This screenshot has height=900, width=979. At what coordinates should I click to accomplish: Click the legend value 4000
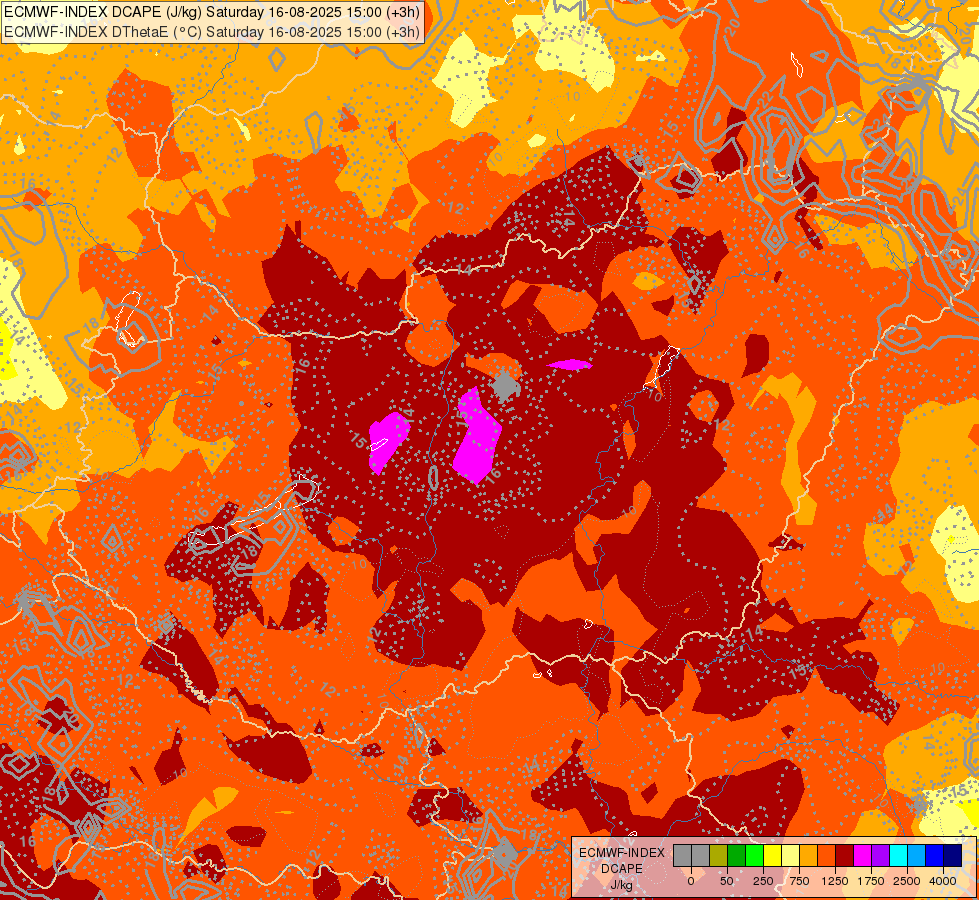coord(943,881)
